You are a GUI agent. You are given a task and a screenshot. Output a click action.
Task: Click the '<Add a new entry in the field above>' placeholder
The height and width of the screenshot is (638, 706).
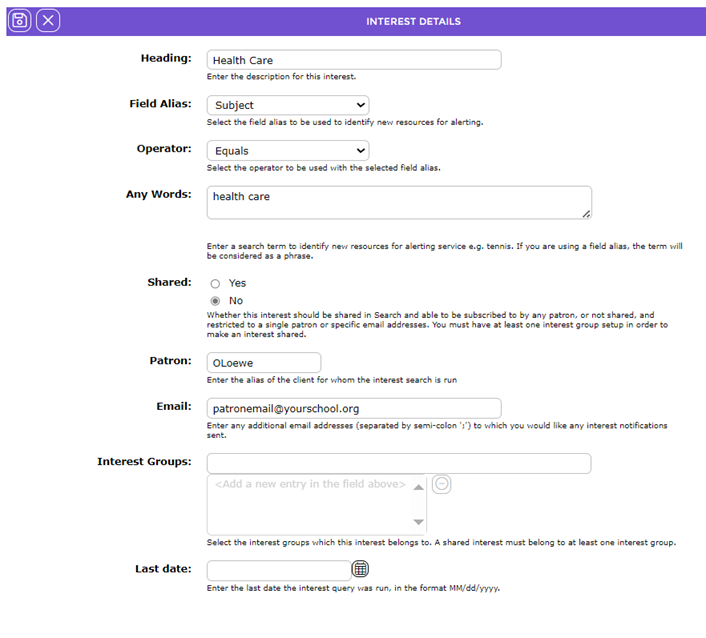point(310,484)
